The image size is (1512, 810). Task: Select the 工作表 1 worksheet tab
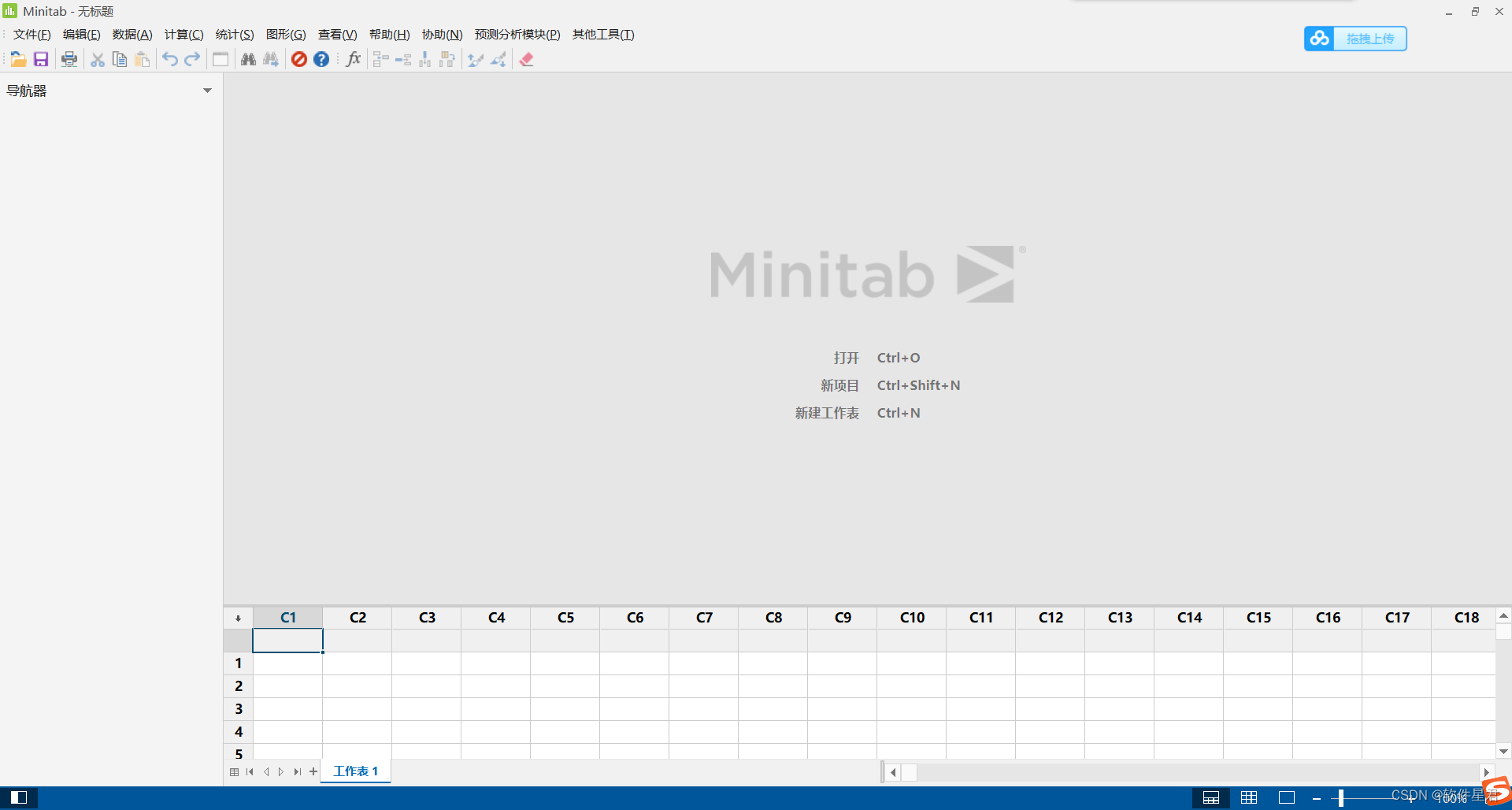[356, 771]
